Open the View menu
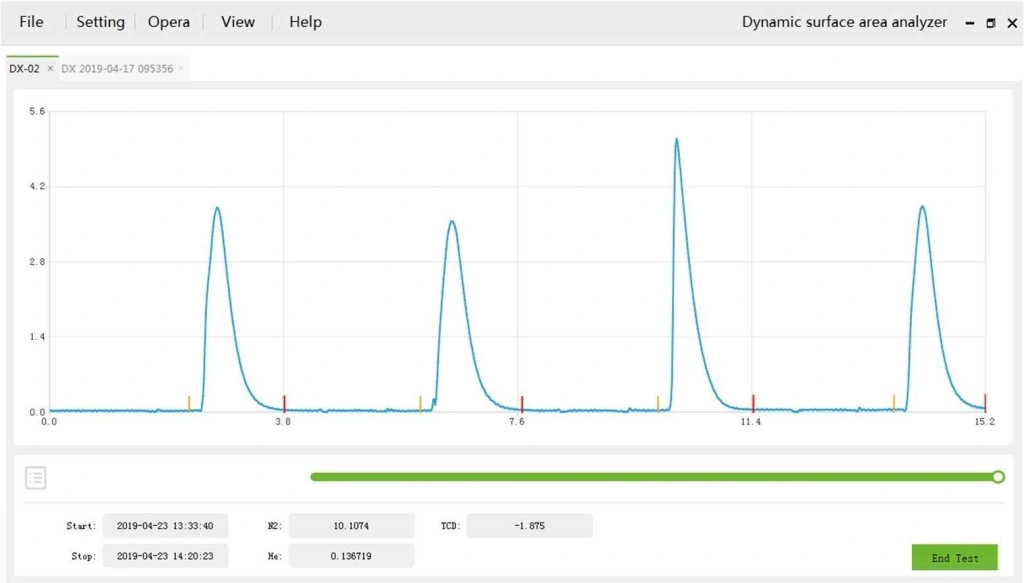This screenshot has height=583, width=1024. tap(238, 22)
